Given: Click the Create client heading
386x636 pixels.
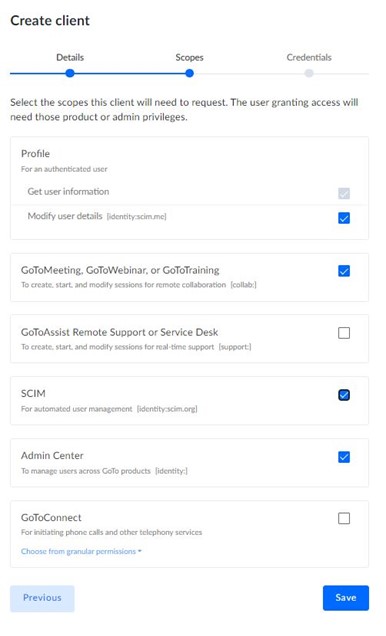Looking at the screenshot, I should click(50, 20).
